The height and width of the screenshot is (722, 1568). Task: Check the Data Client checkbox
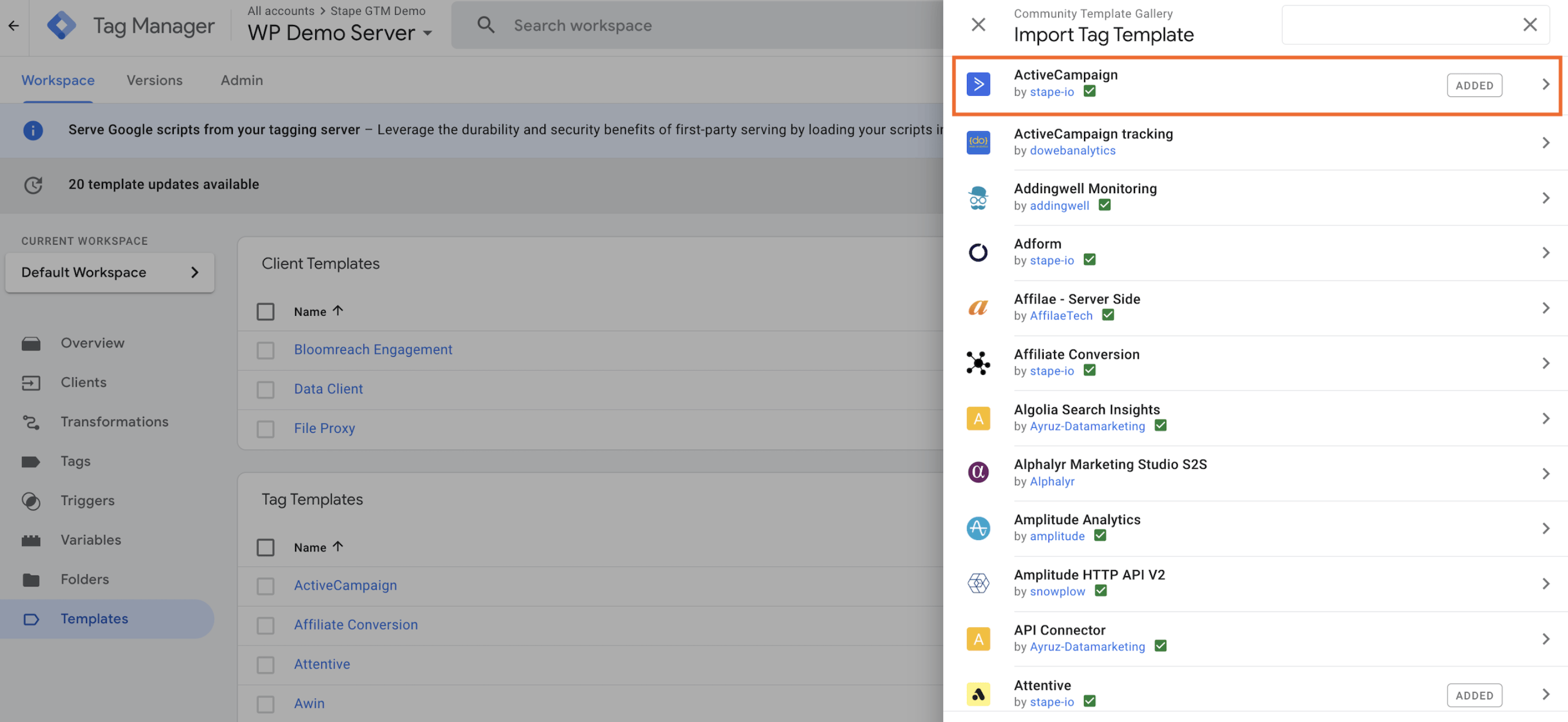tap(265, 390)
